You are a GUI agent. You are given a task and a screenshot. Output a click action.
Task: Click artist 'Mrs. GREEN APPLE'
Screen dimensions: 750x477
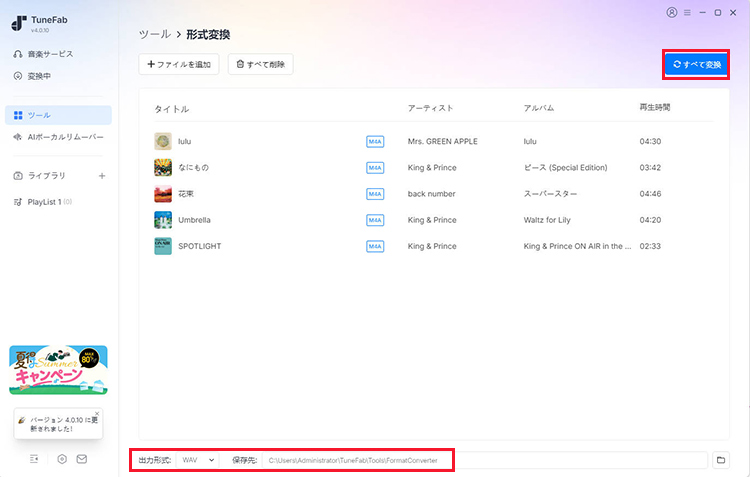click(x=442, y=142)
